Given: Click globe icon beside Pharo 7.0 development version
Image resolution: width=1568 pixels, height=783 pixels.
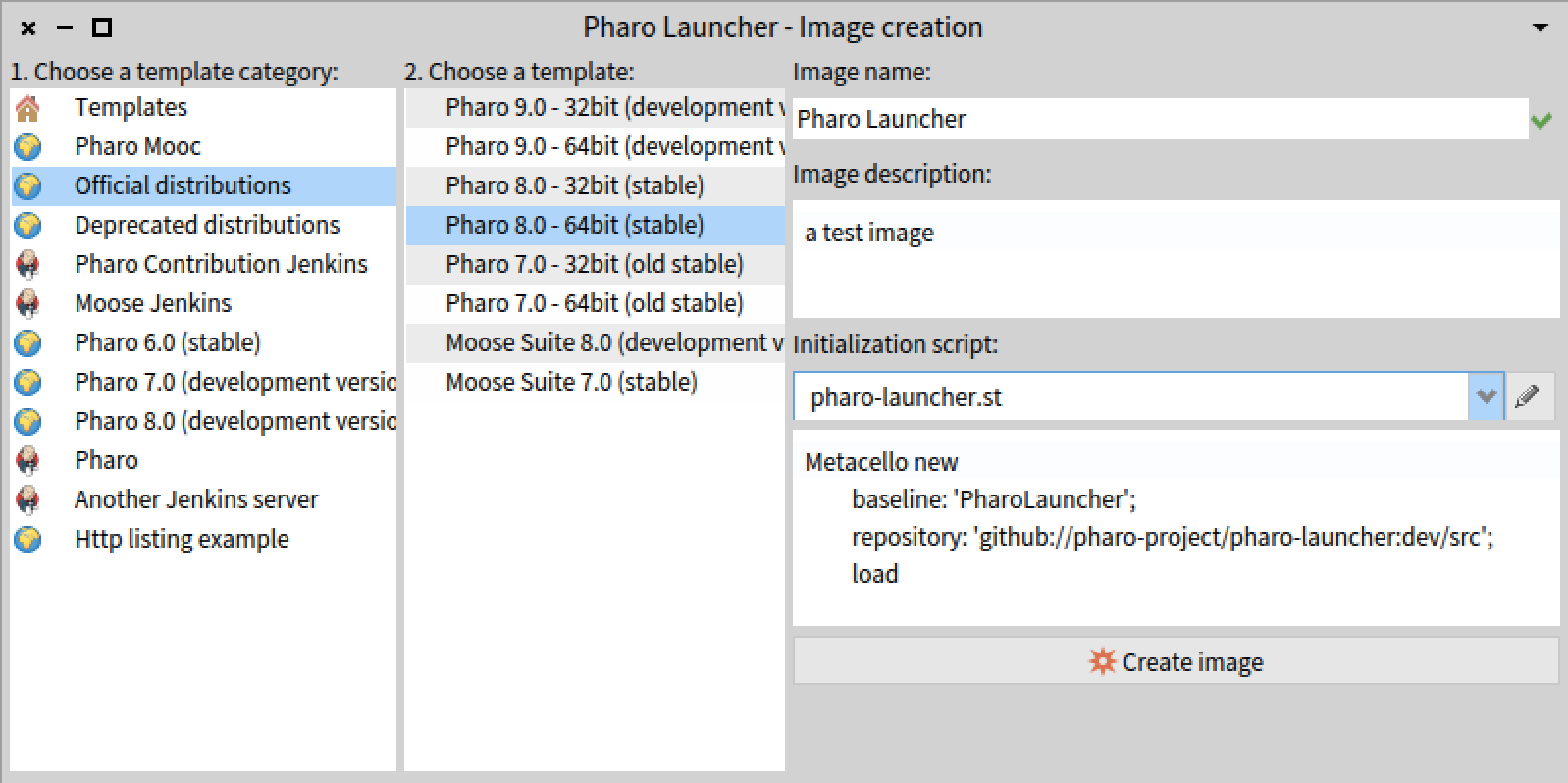Looking at the screenshot, I should pyautogui.click(x=27, y=383).
